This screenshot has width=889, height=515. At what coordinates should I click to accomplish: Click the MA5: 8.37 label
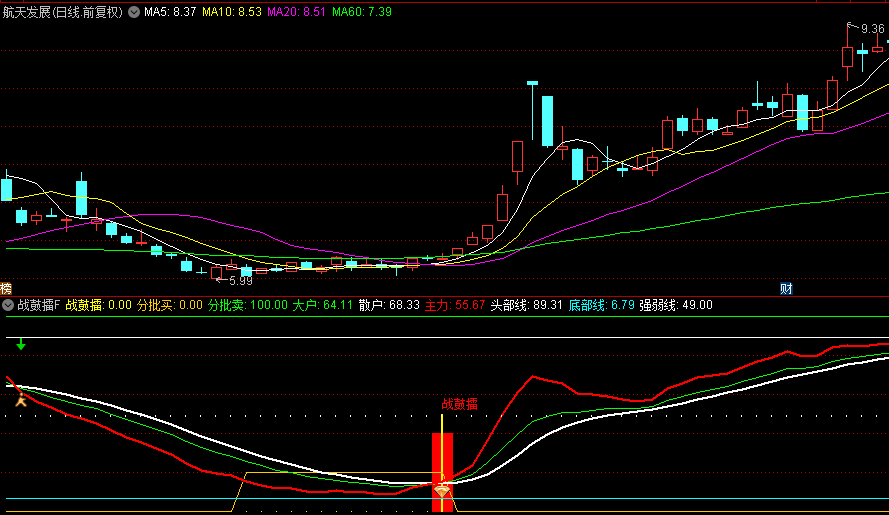170,12
